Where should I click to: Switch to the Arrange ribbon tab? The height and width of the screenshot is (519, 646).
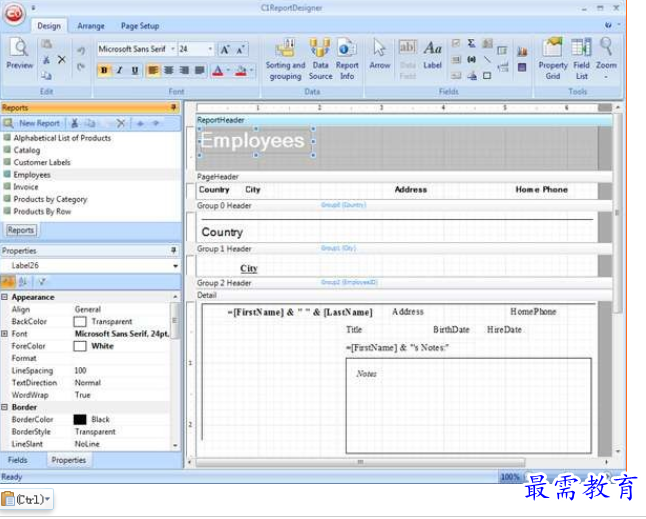click(x=91, y=26)
